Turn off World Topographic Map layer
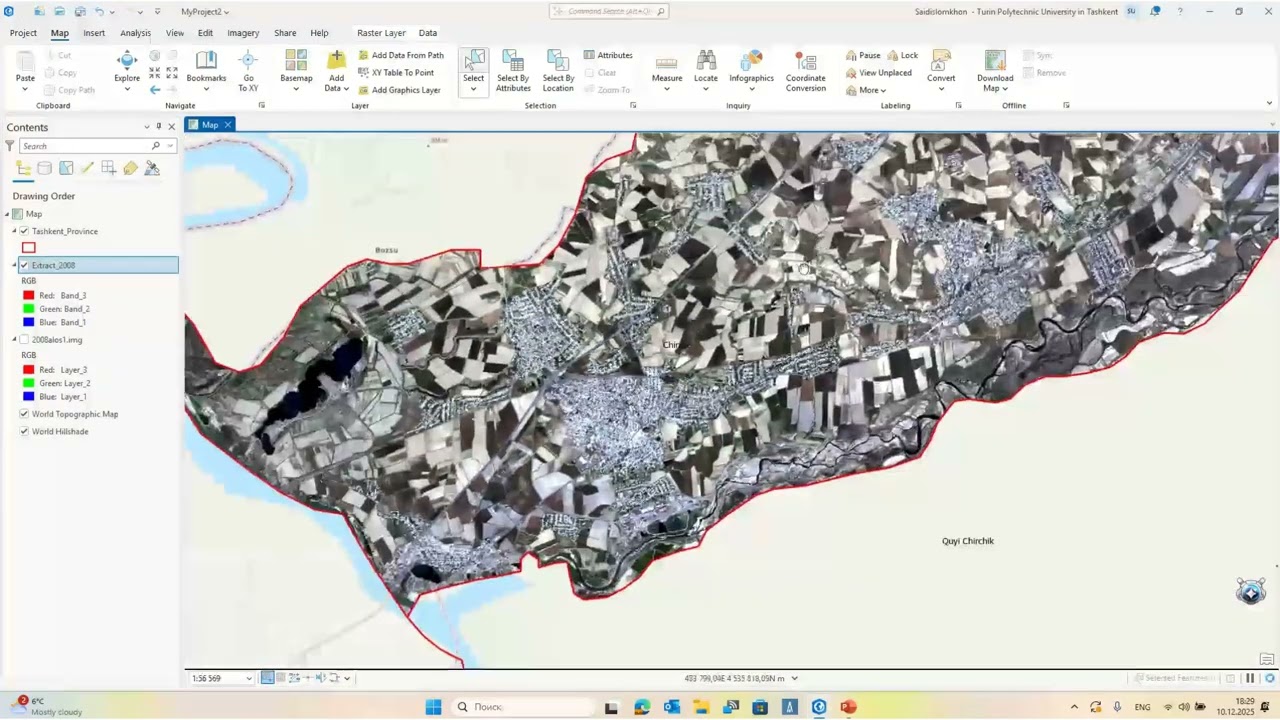The image size is (1280, 720). (24, 414)
